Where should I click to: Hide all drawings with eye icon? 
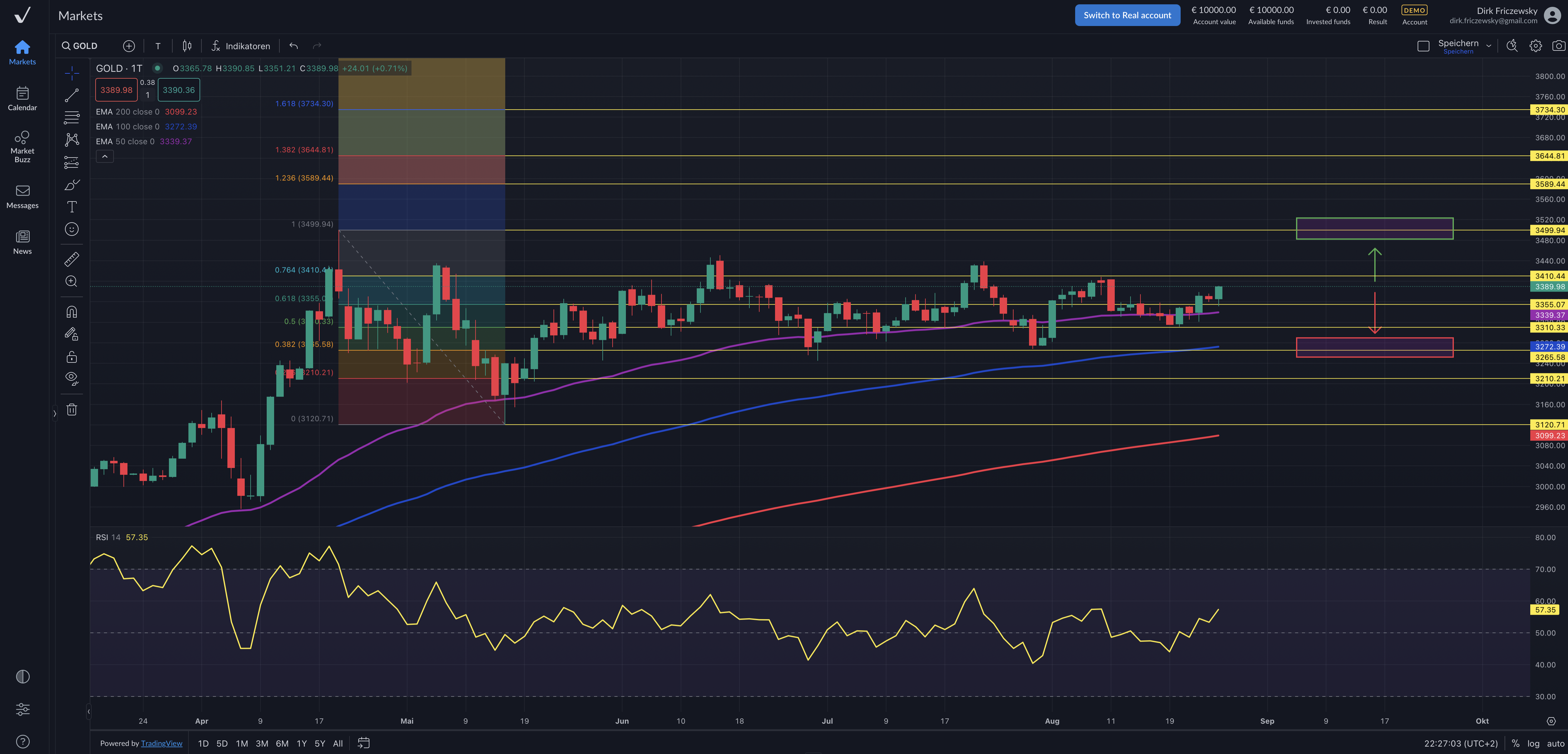72,378
